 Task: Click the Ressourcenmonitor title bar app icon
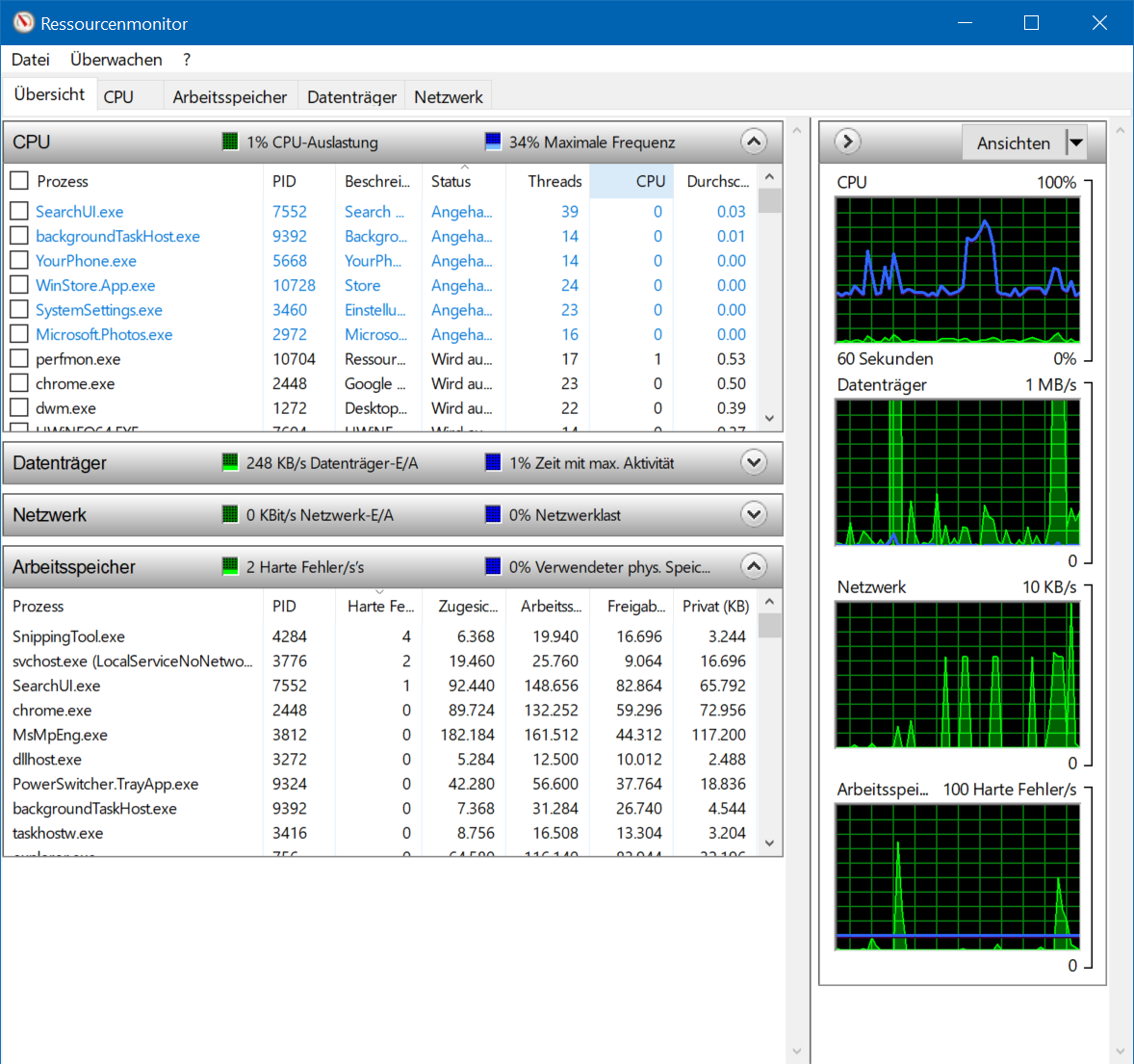[23, 22]
